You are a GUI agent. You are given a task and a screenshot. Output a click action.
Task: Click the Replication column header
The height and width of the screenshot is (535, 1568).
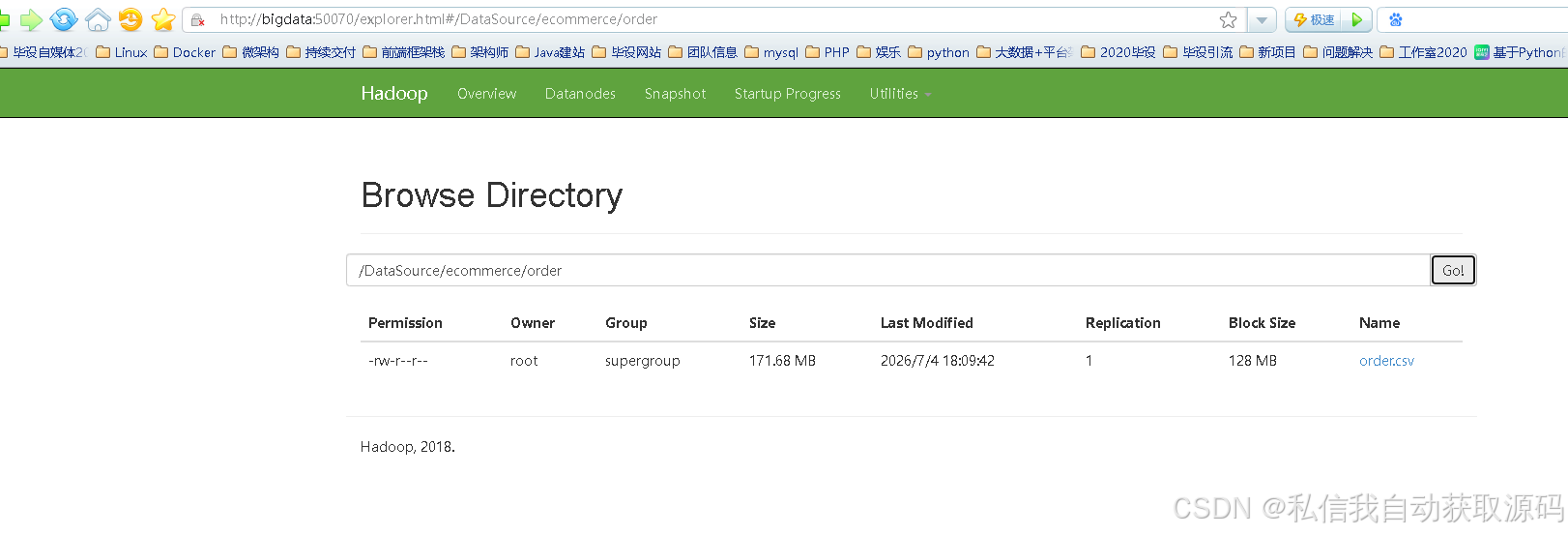[x=1123, y=323]
